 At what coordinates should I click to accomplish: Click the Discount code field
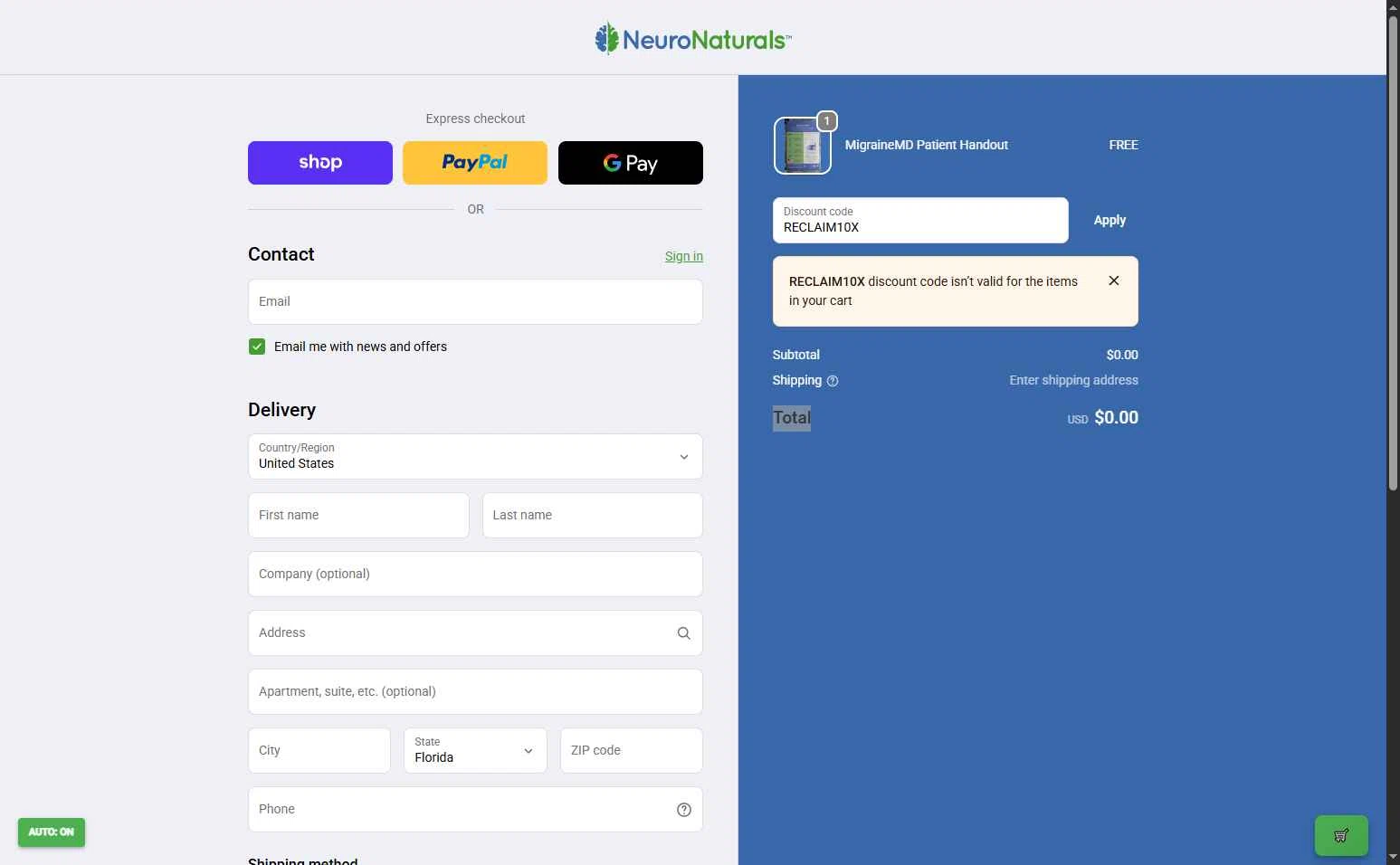click(x=920, y=220)
